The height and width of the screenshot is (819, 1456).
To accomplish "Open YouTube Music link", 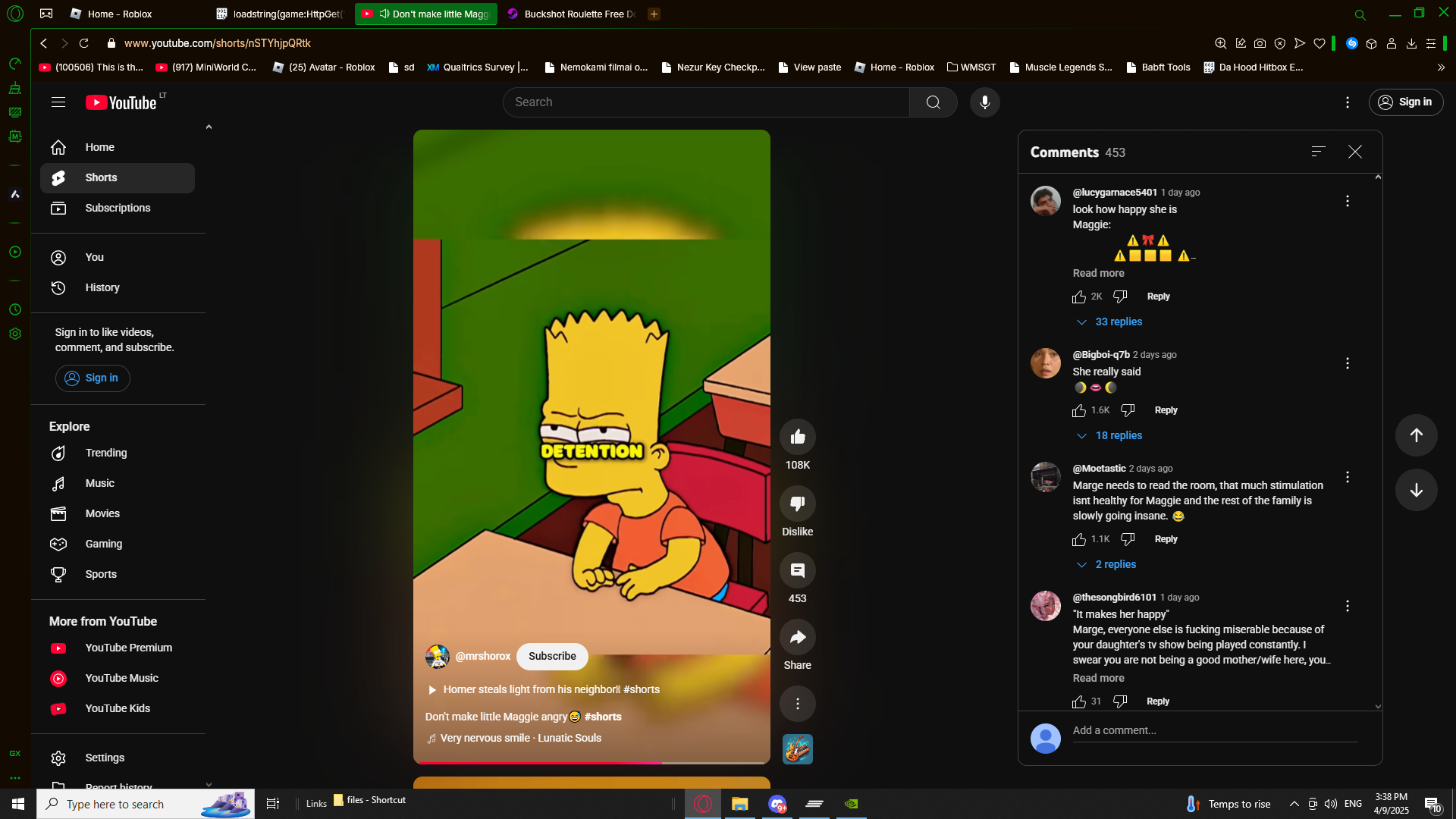I will point(118,679).
